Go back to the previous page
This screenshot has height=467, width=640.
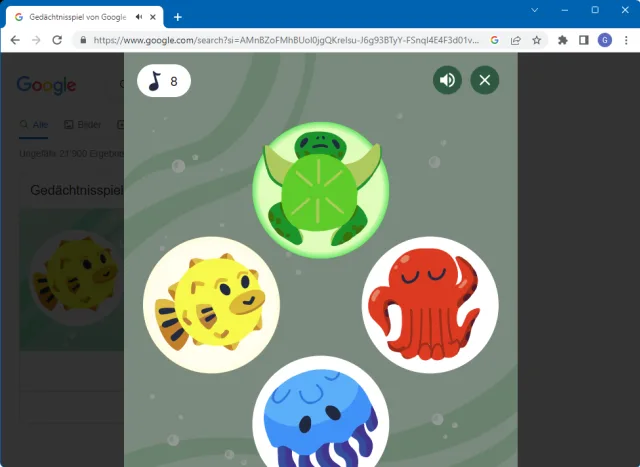(x=15, y=40)
